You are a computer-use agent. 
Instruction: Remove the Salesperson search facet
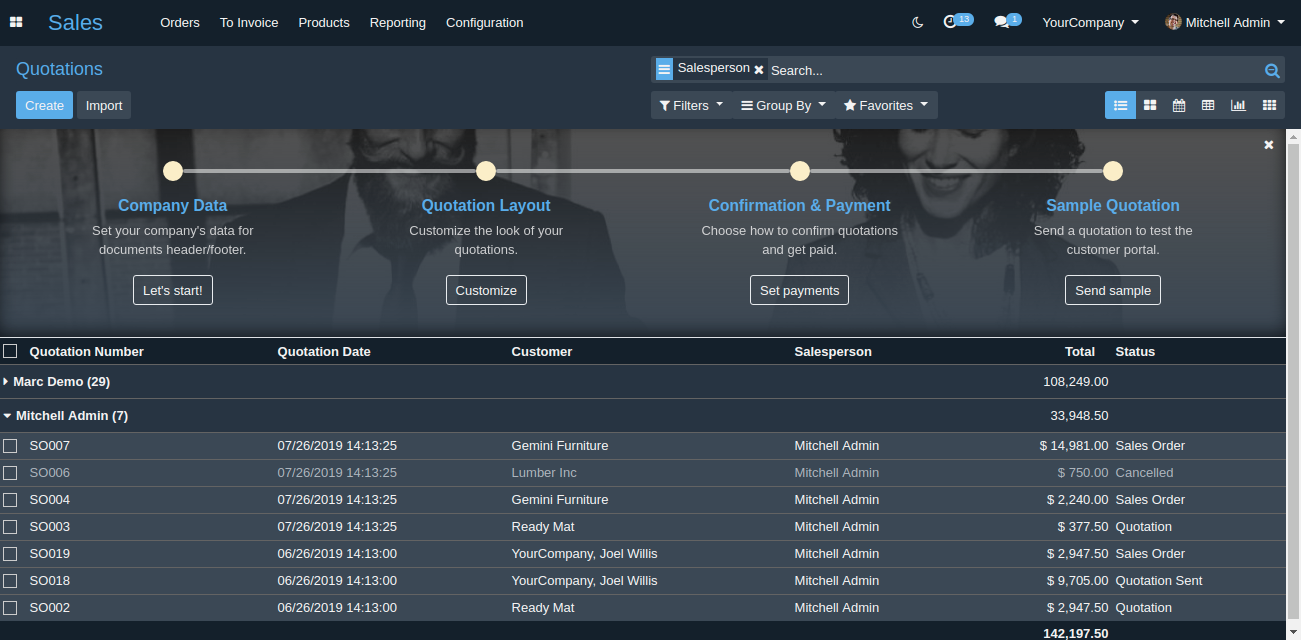tap(759, 70)
